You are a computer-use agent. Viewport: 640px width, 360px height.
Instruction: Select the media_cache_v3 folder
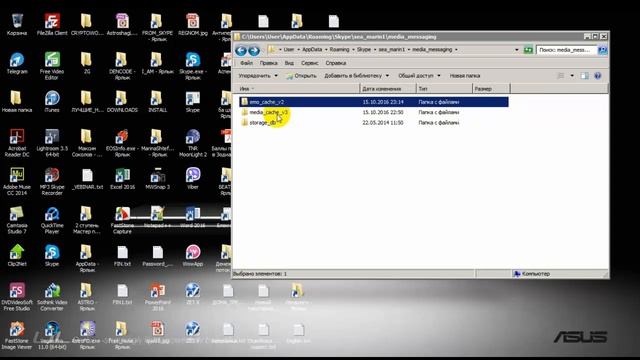268,112
